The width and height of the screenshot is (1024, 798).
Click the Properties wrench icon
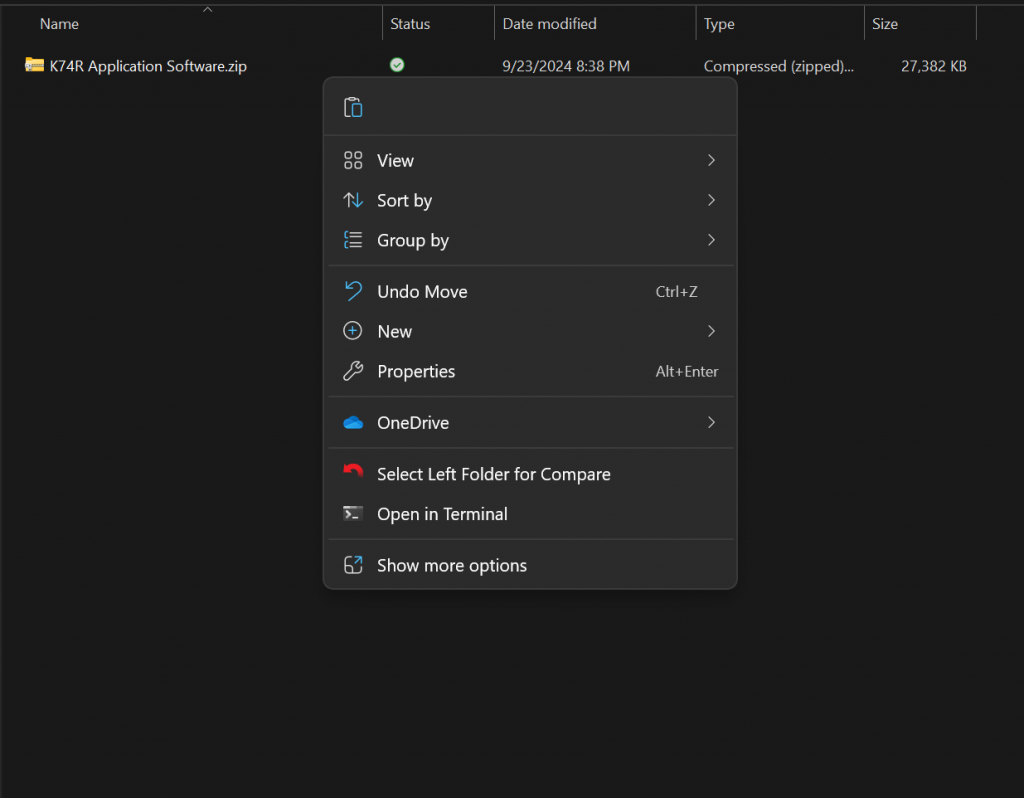[x=353, y=372]
